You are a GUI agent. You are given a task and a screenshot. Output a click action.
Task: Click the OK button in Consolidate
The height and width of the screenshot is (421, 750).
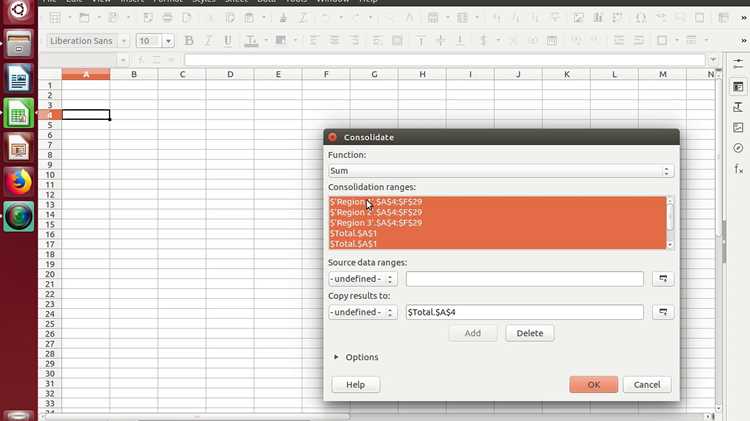point(594,385)
